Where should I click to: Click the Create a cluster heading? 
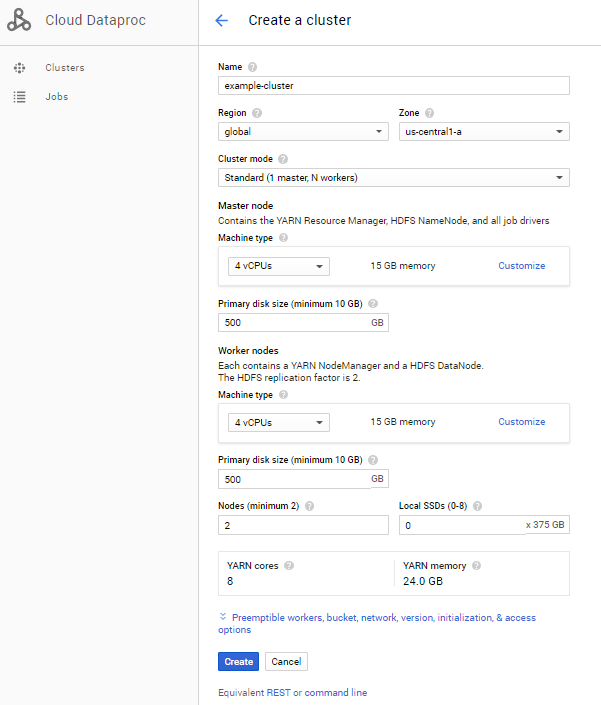pyautogui.click(x=300, y=20)
